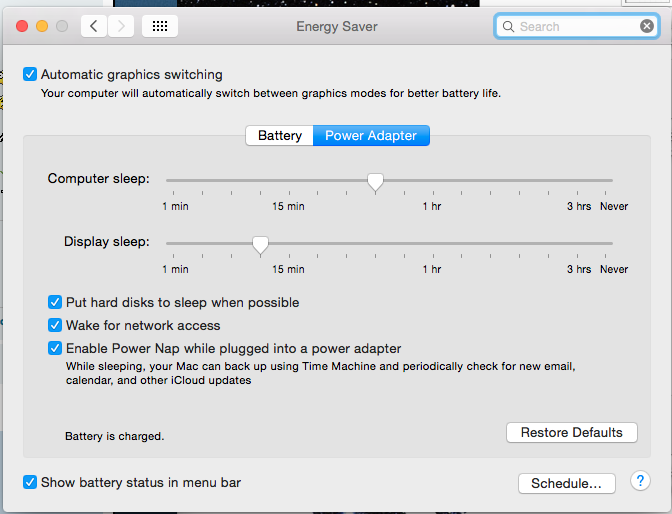
Task: Toggle Automatic graphics switching checkbox
Action: pos(30,74)
